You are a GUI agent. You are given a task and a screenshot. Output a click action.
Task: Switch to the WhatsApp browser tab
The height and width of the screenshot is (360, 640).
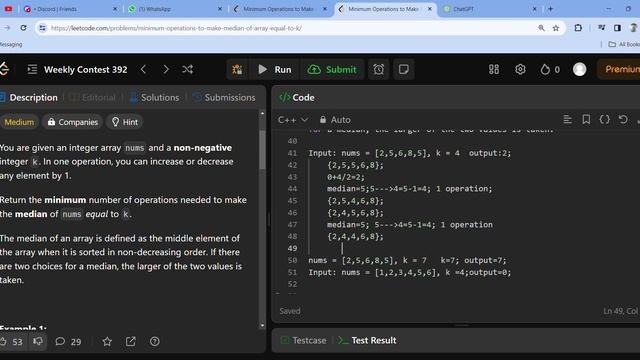point(176,9)
